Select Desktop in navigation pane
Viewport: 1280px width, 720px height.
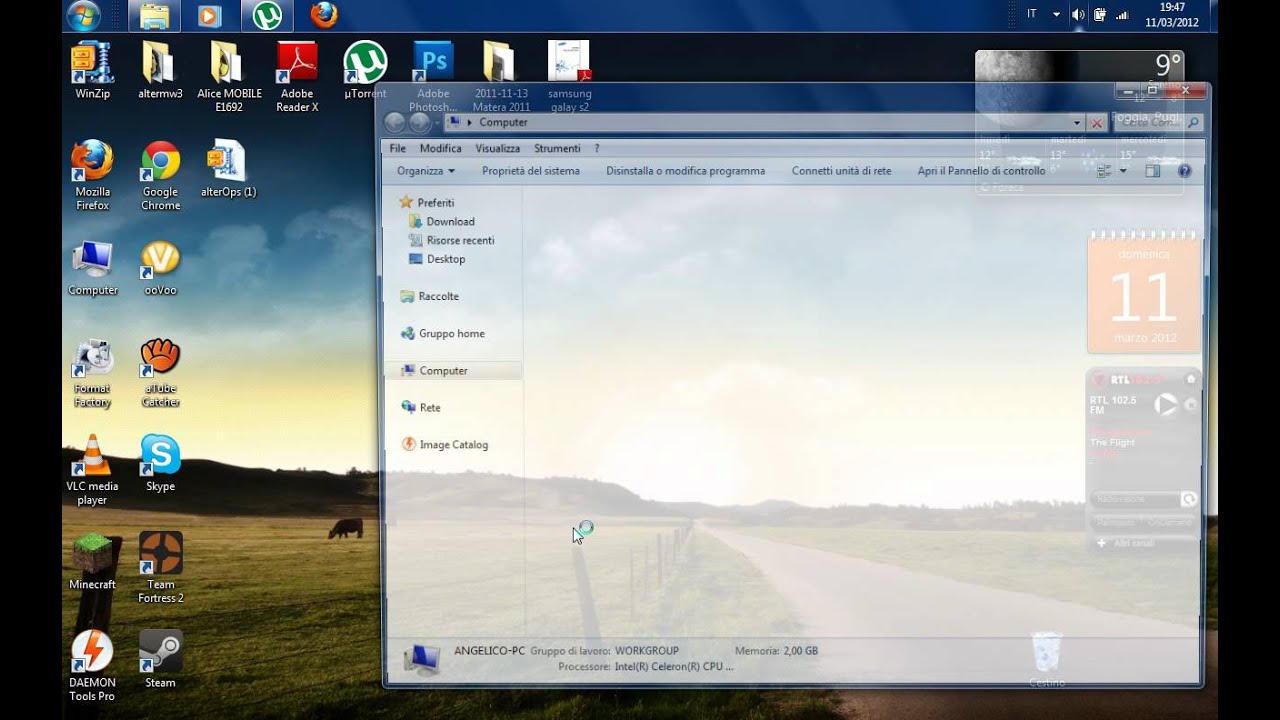(x=438, y=259)
